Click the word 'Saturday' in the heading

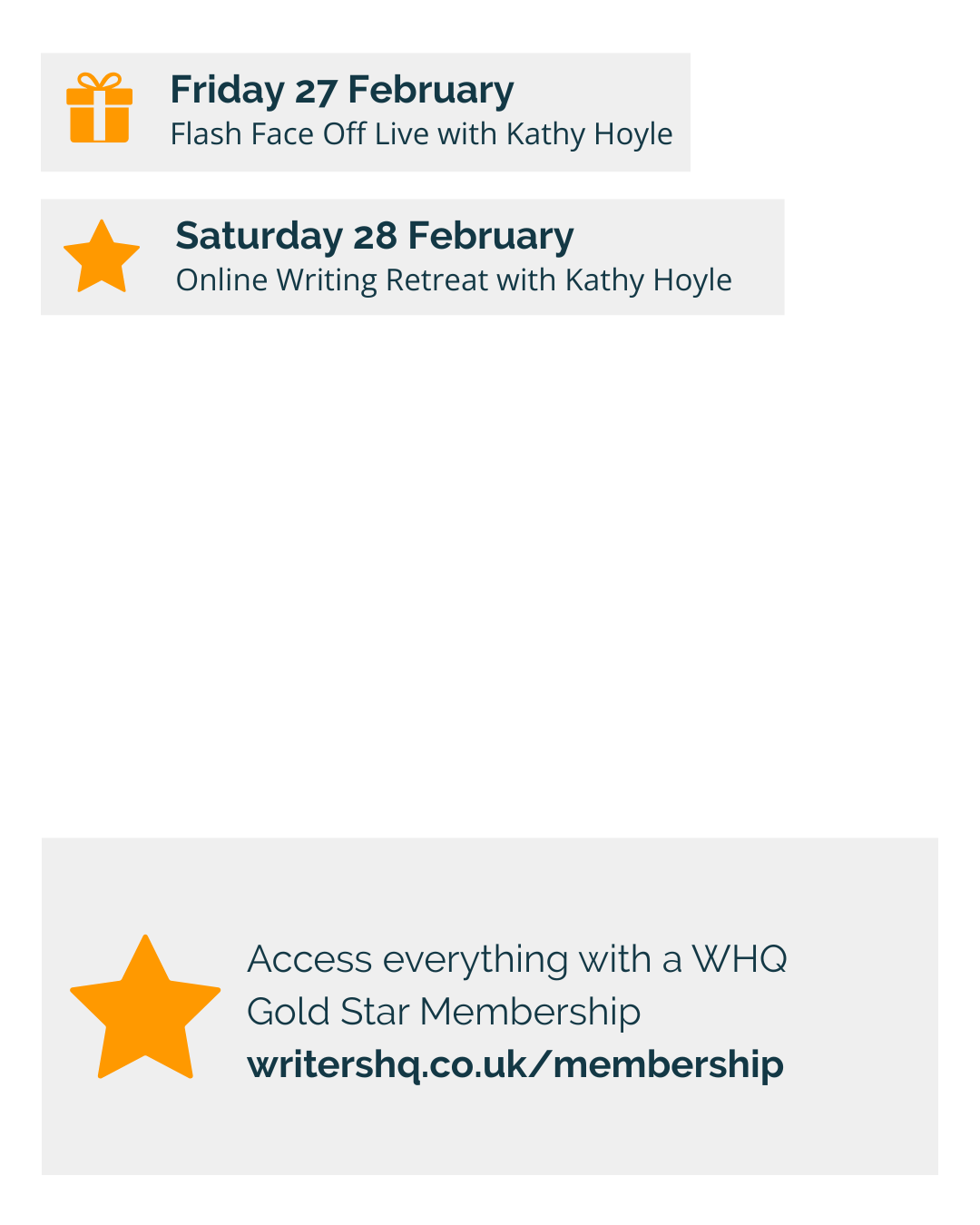[259, 236]
